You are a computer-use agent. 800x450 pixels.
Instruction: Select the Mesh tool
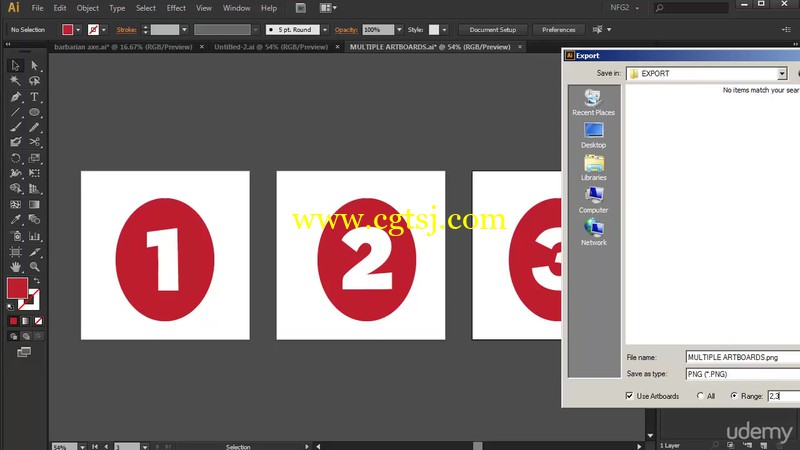point(15,205)
